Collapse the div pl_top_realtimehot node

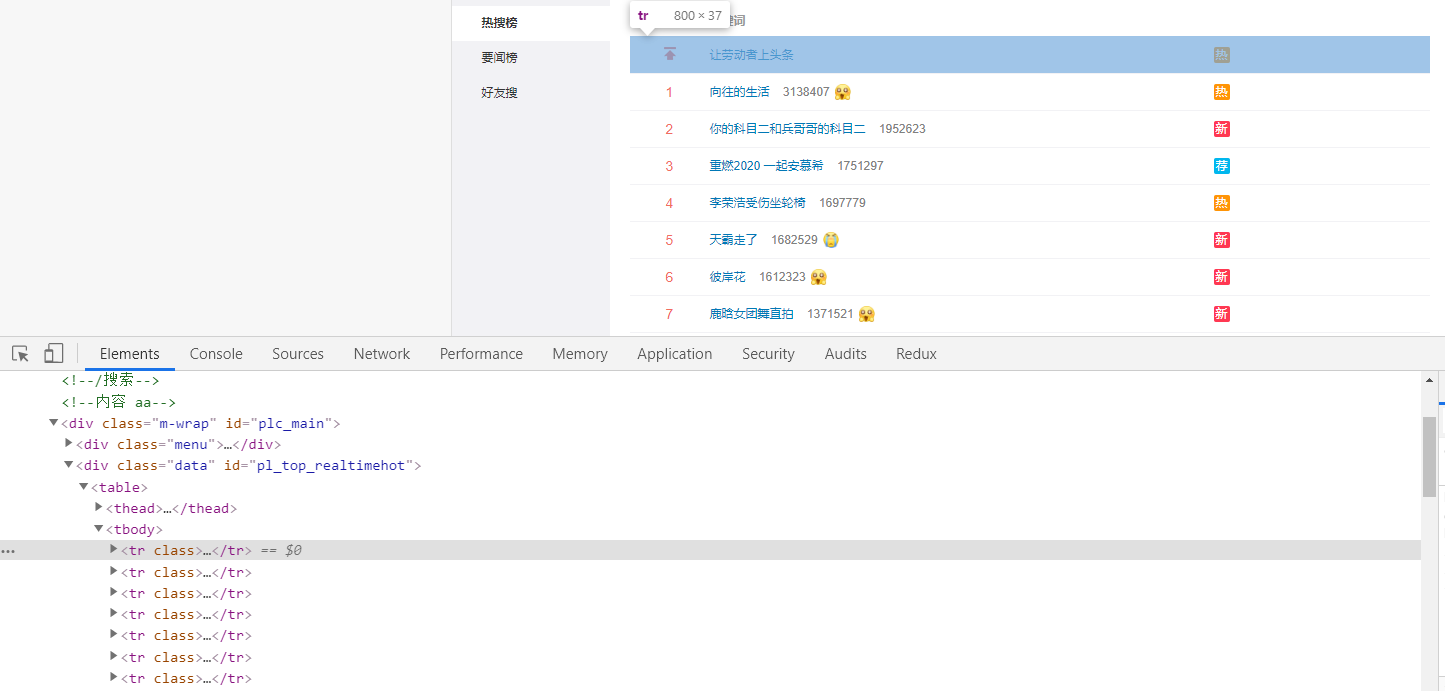(69, 465)
